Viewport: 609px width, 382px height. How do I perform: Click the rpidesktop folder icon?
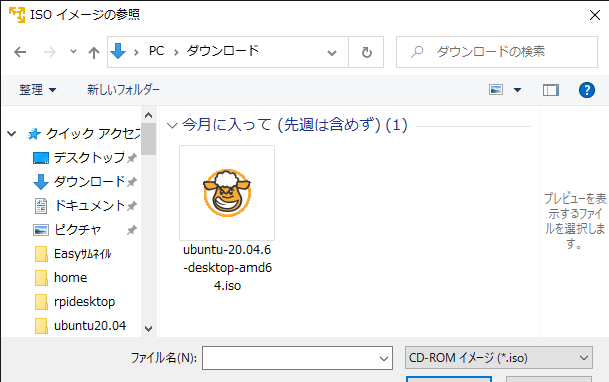click(x=41, y=302)
